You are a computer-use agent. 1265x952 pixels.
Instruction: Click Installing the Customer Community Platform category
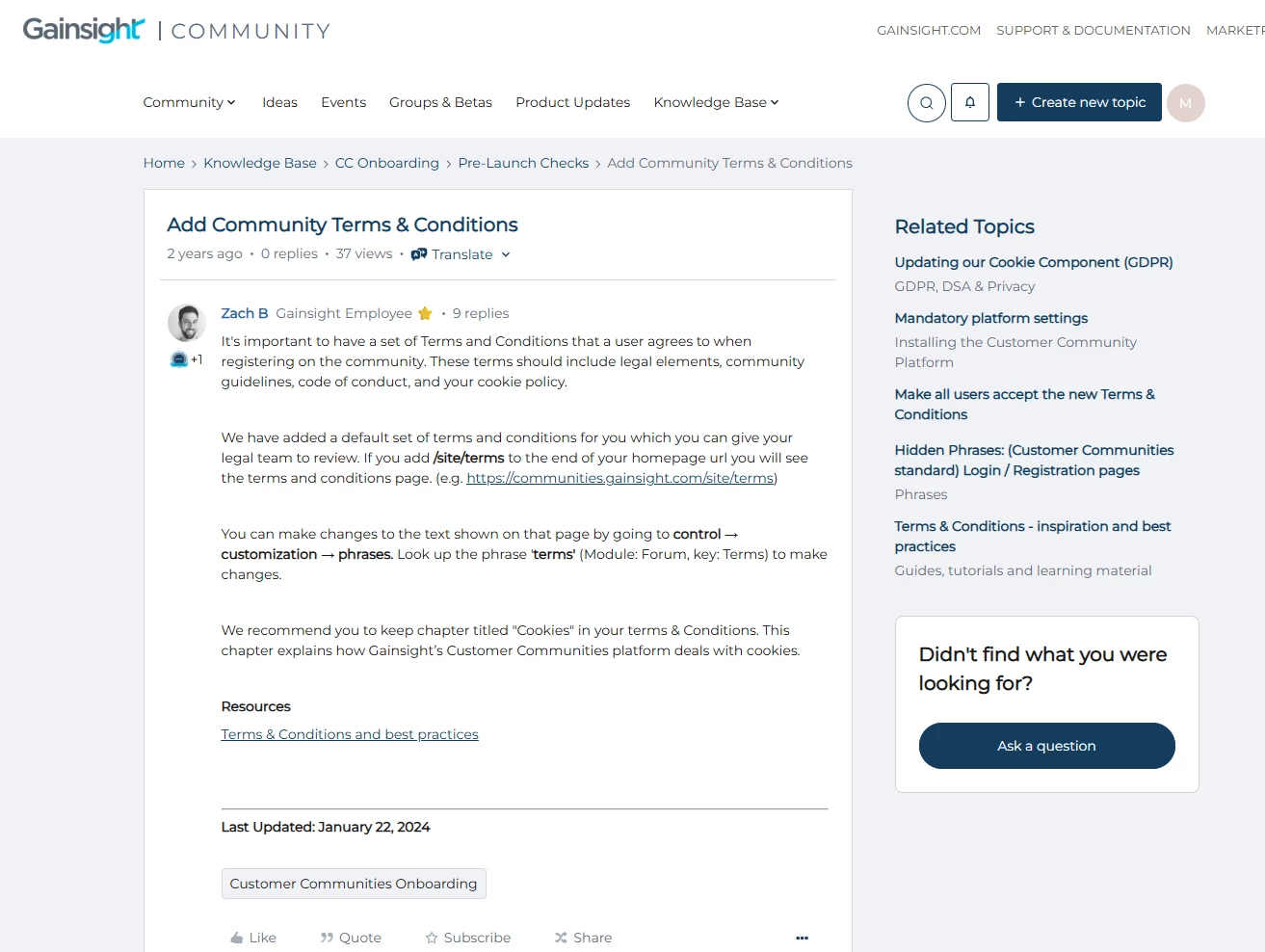coord(1015,353)
